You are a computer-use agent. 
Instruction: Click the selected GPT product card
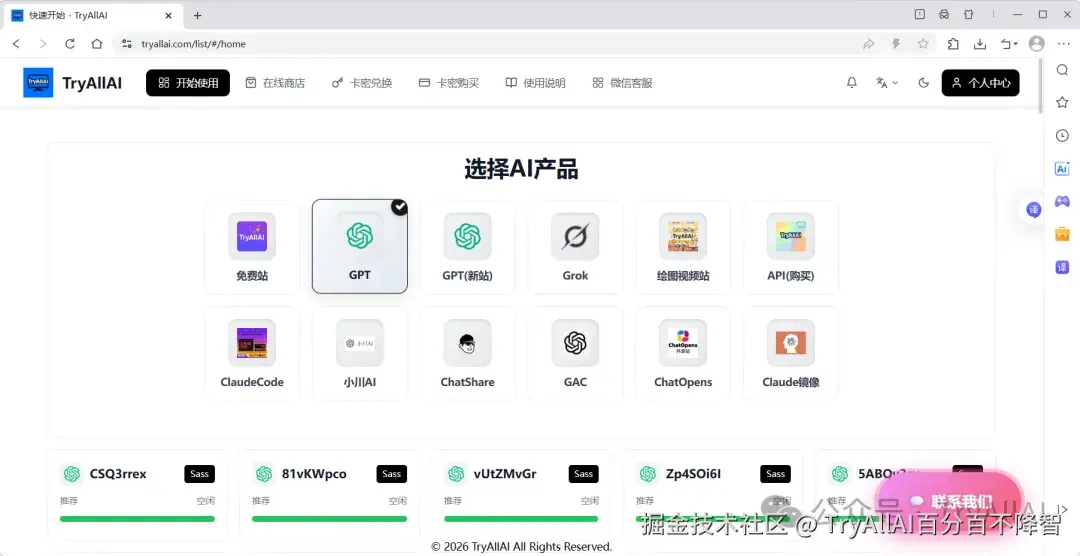click(360, 247)
